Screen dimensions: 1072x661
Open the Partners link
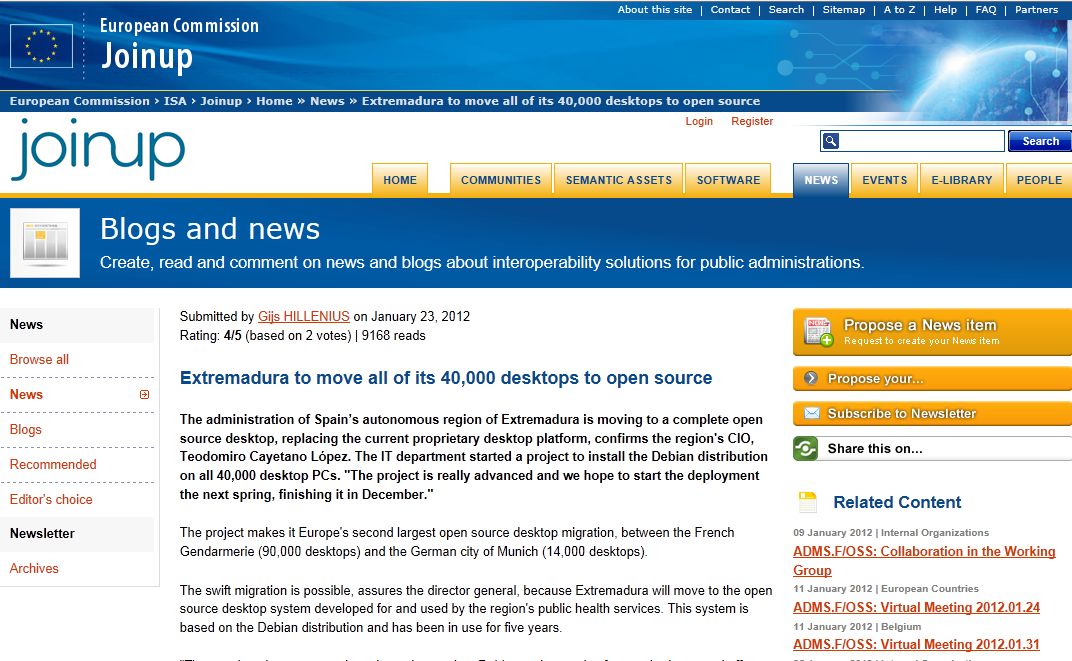(x=1036, y=10)
